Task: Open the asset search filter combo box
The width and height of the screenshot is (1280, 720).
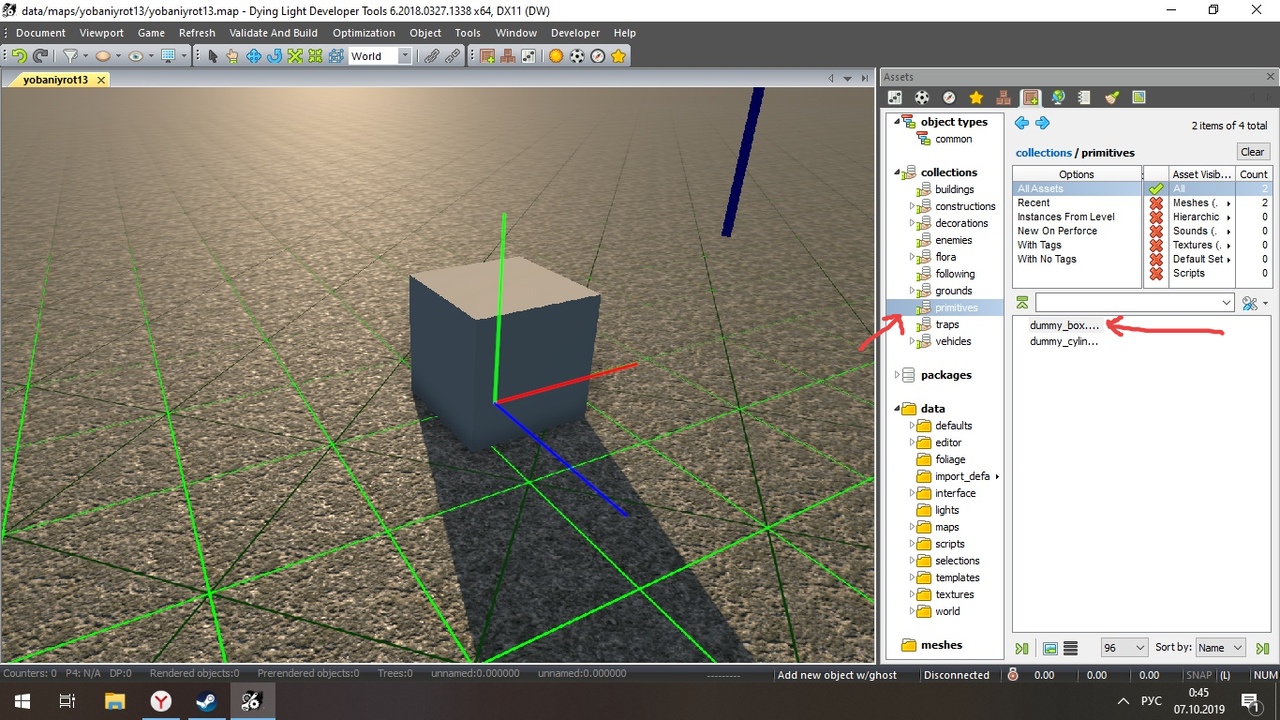Action: (1135, 302)
